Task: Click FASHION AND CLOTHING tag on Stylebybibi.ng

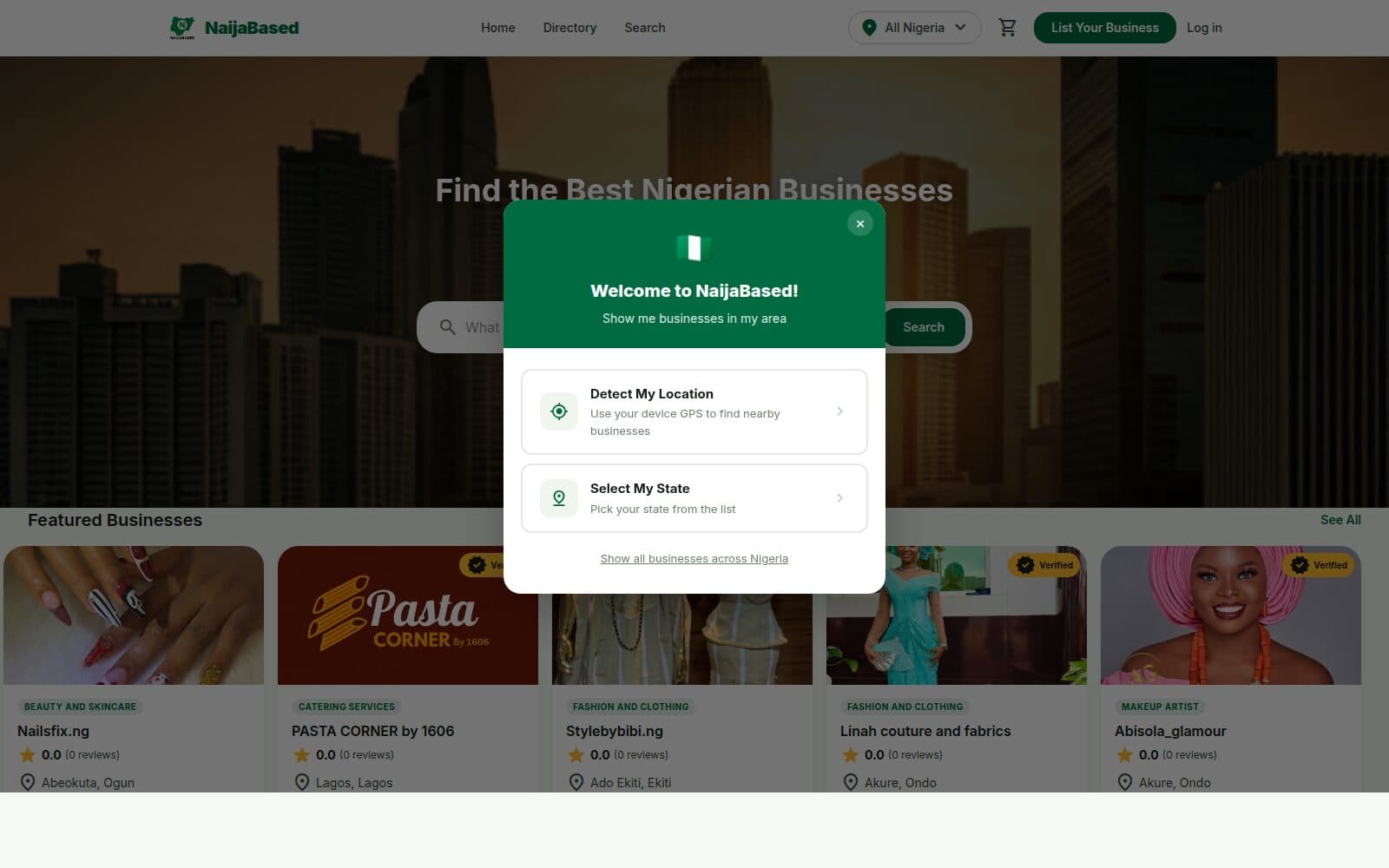Action: click(x=630, y=707)
